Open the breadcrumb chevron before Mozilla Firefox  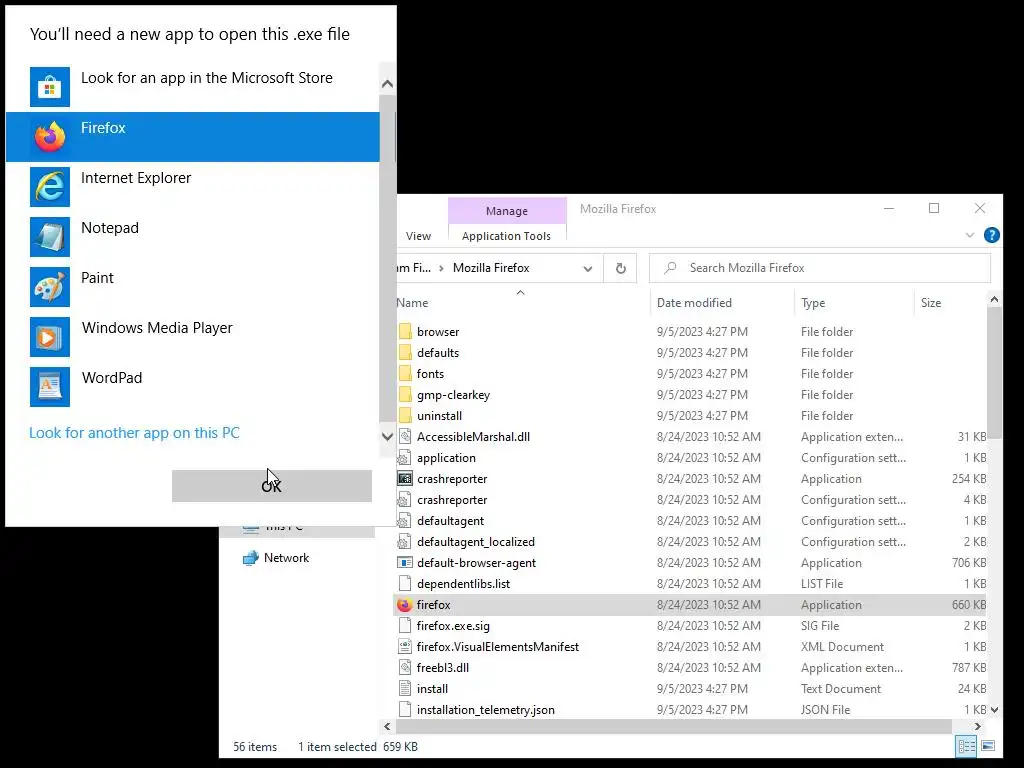(x=441, y=268)
